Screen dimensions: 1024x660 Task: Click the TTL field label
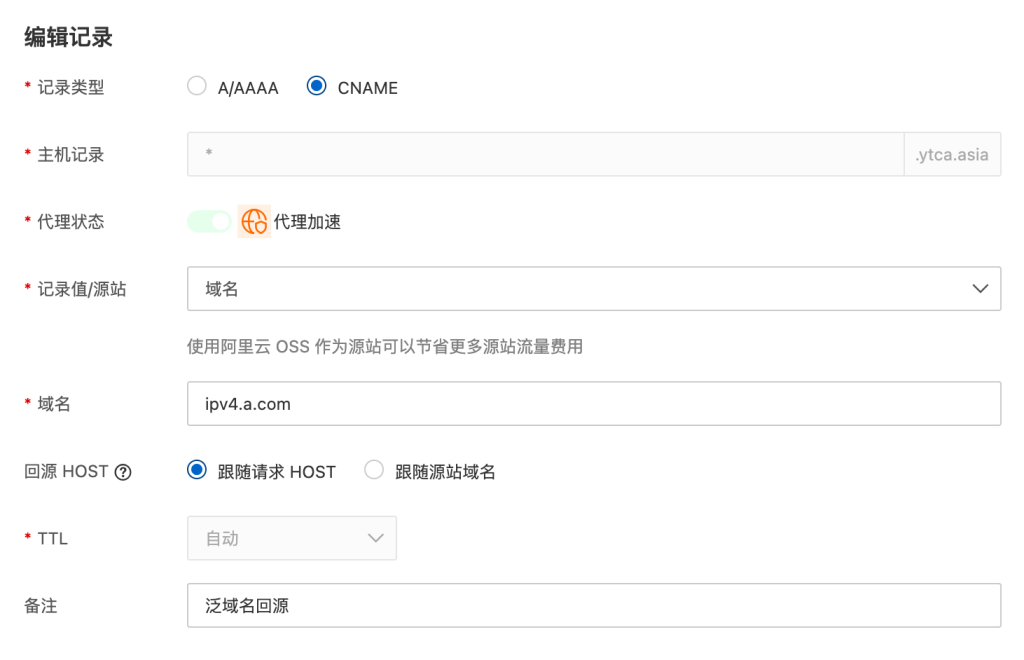(x=52, y=538)
